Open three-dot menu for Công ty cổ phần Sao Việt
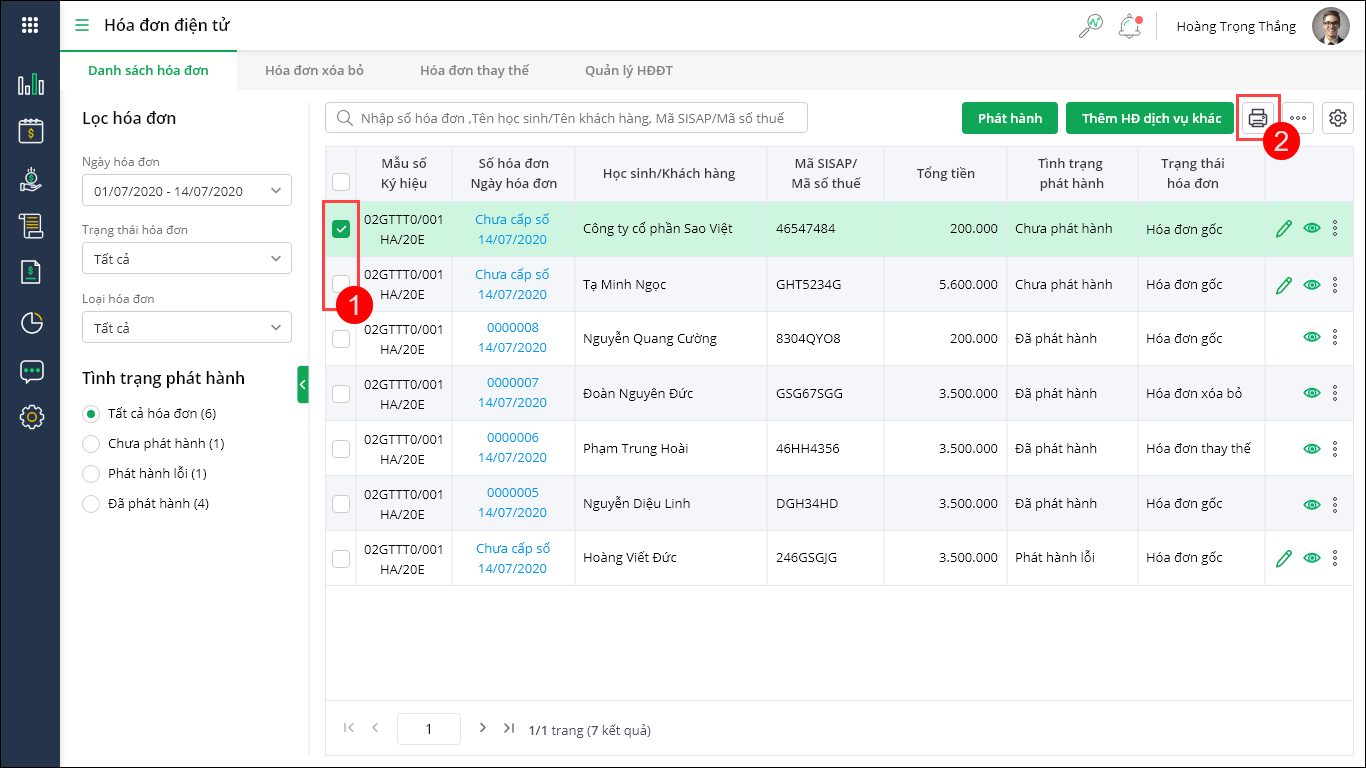The width and height of the screenshot is (1366, 768). (1335, 229)
